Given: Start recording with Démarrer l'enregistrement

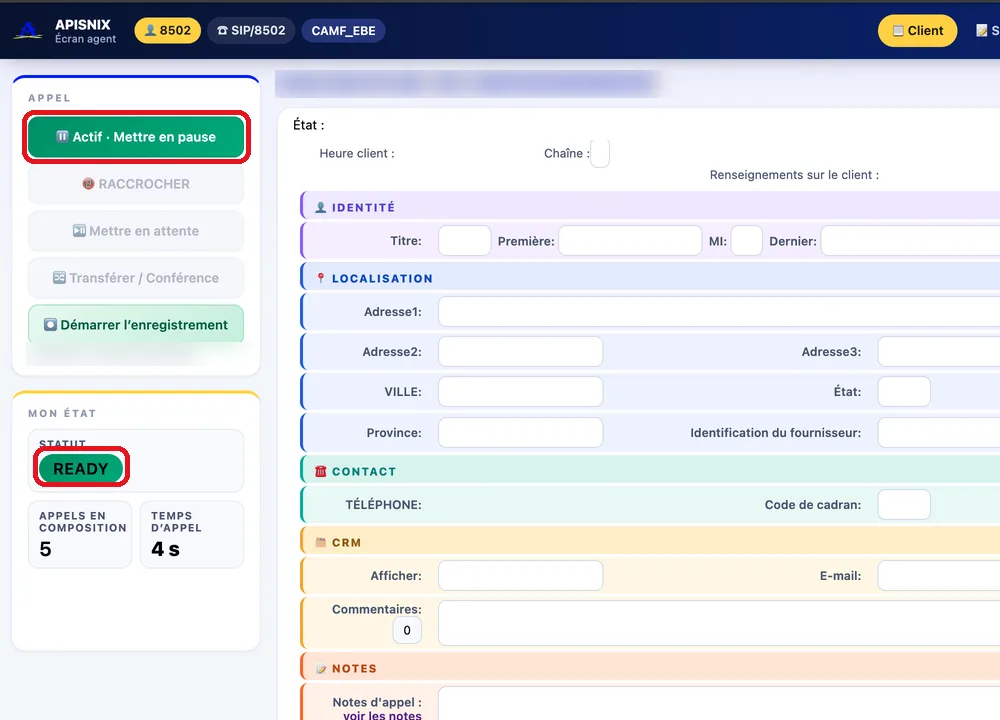Looking at the screenshot, I should click(136, 325).
